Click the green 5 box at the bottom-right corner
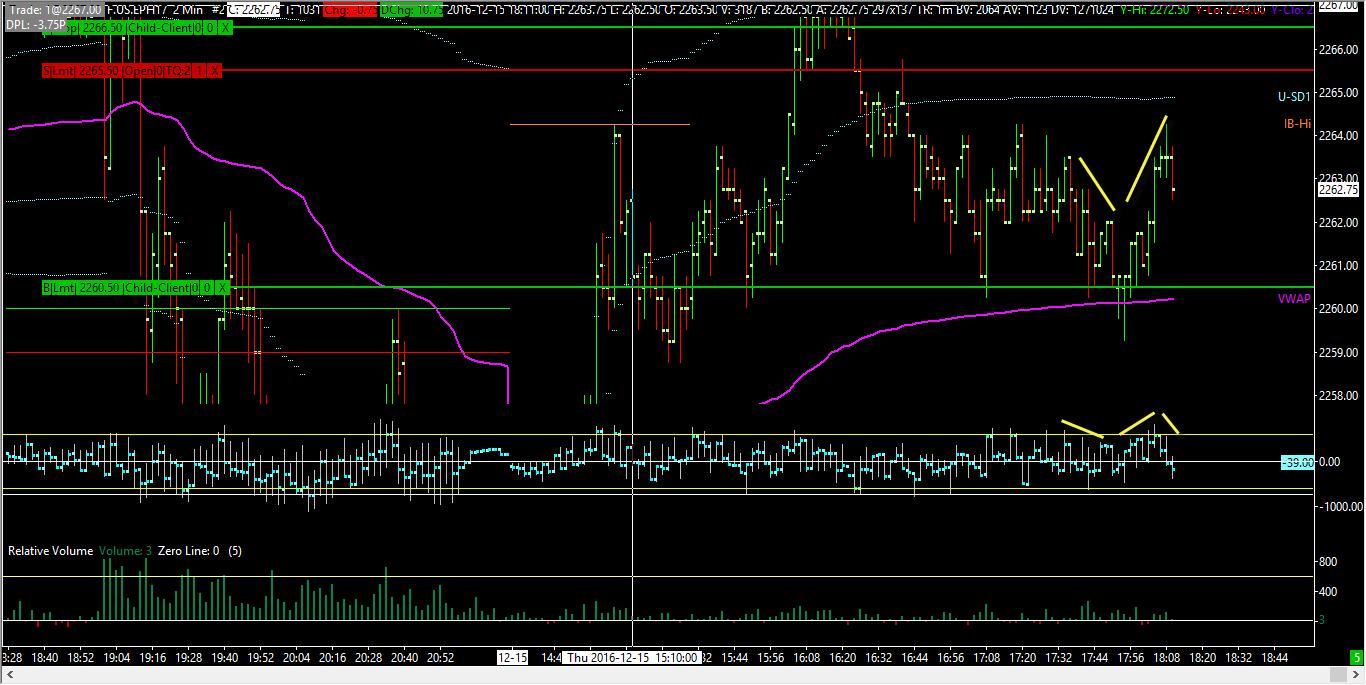Image resolution: width=1366 pixels, height=685 pixels. click(x=1357, y=658)
